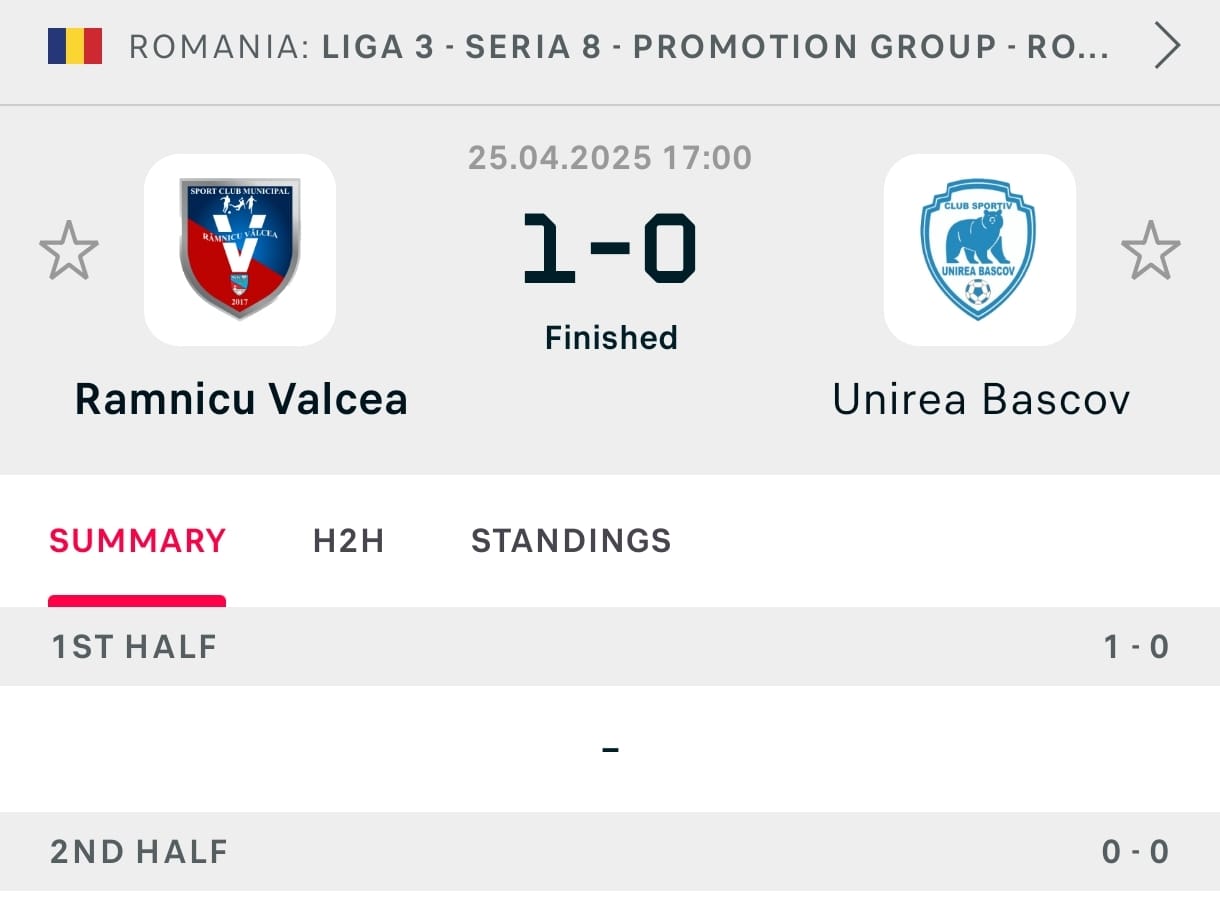
Task: Select the 1st Half section header
Action: pyautogui.click(x=610, y=646)
